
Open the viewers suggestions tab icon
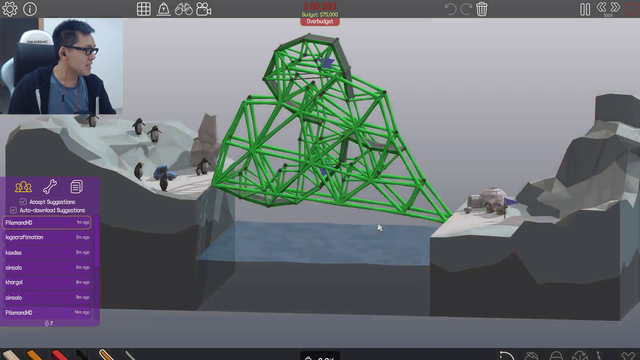coord(23,187)
